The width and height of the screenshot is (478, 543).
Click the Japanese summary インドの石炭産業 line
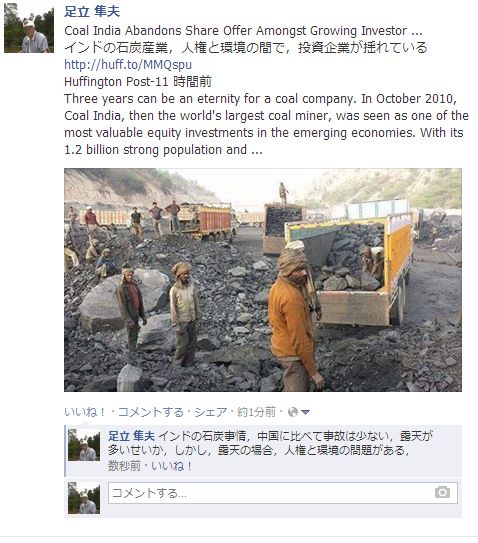pos(246,48)
